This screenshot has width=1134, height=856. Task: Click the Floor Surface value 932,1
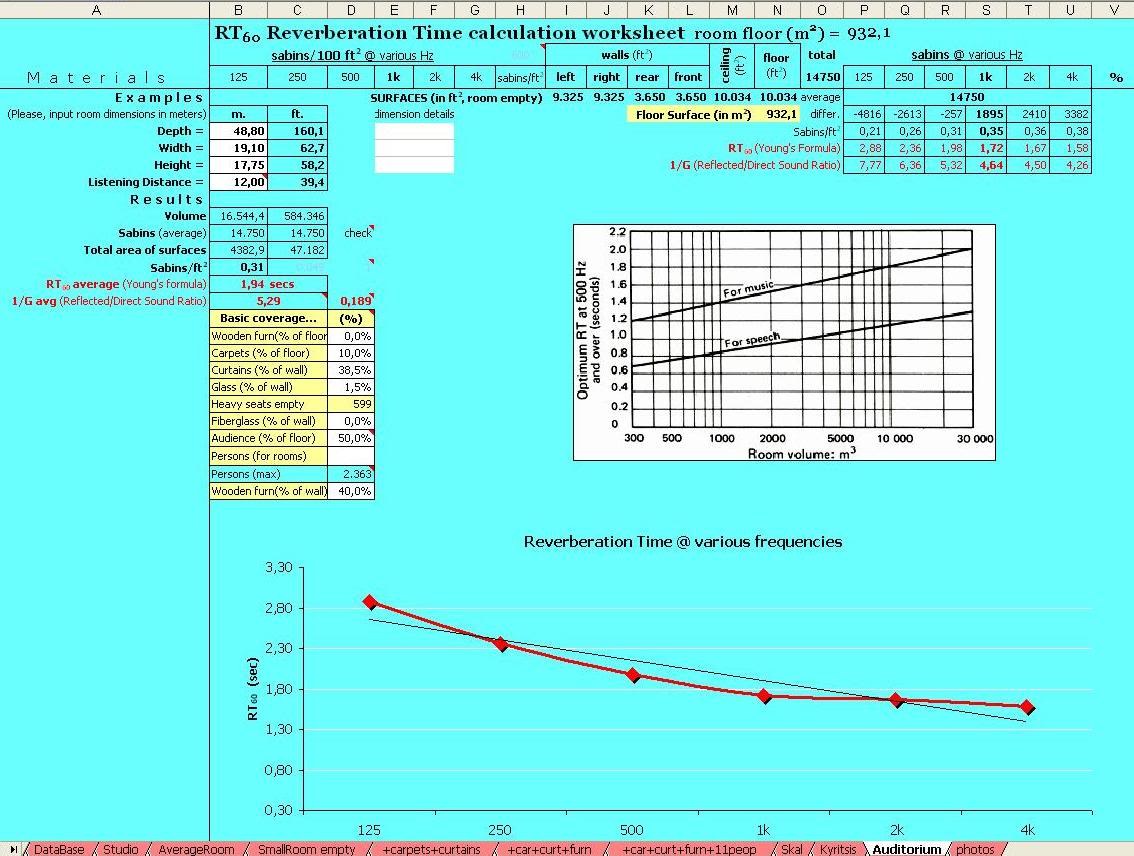(777, 114)
